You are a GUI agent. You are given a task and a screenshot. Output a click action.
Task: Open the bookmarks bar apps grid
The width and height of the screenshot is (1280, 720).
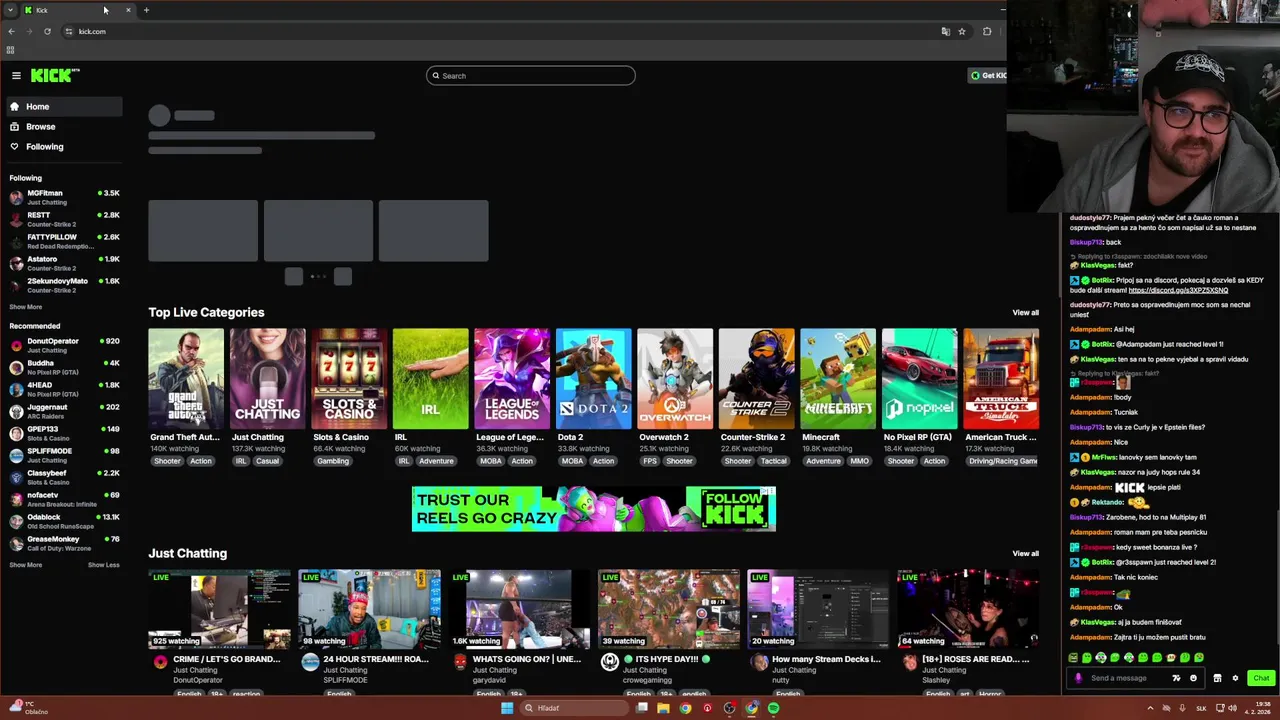click(x=11, y=50)
